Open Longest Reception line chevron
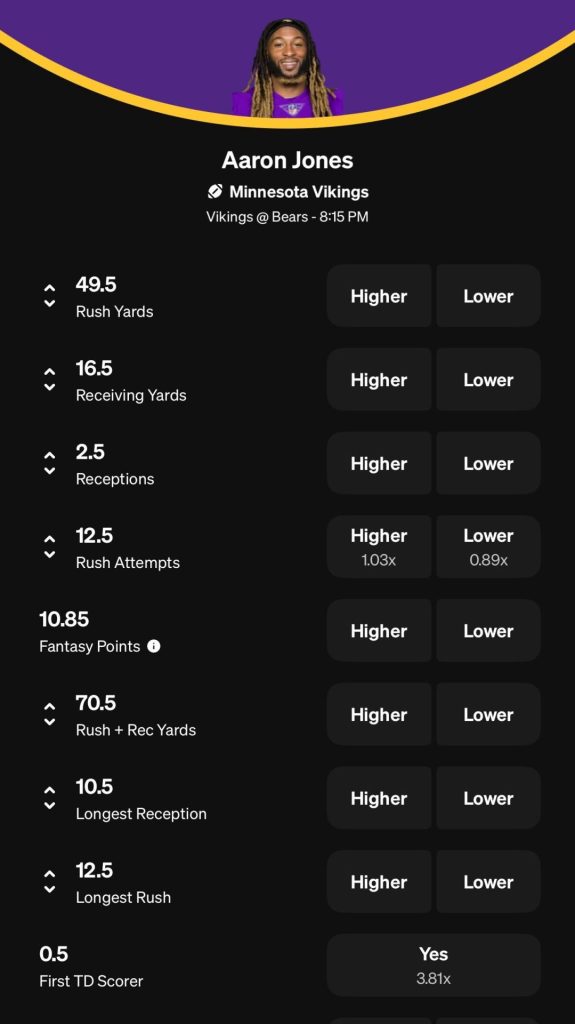 pos(49,797)
